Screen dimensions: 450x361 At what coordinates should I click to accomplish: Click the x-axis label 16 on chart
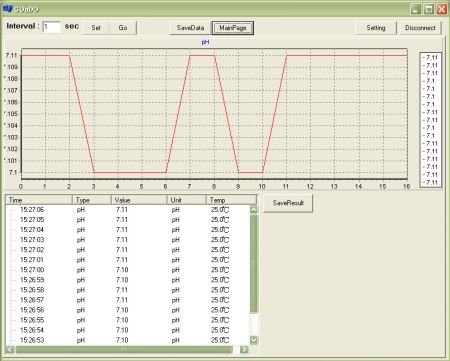point(406,186)
